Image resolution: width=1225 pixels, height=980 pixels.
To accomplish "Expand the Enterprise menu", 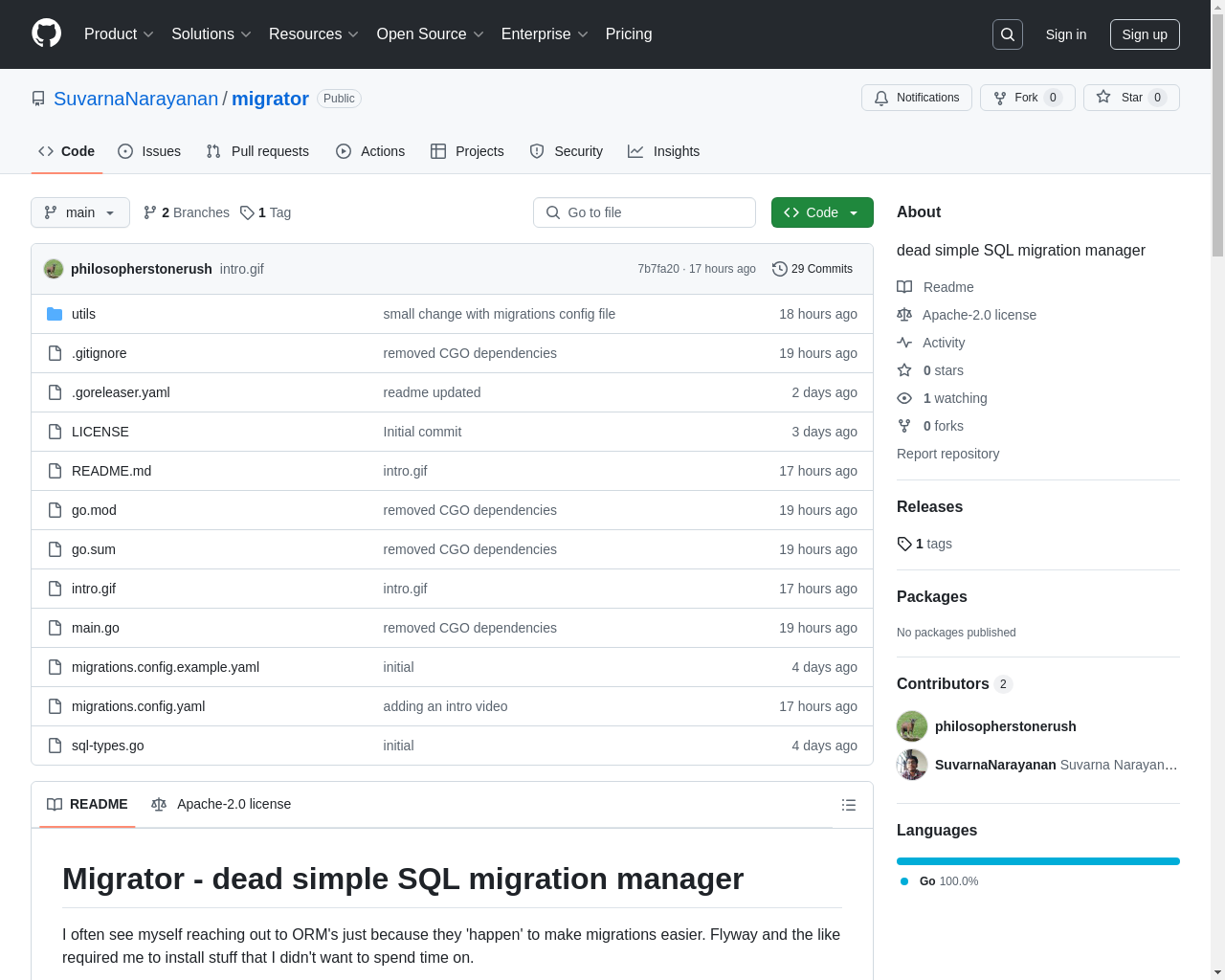I will tap(545, 34).
